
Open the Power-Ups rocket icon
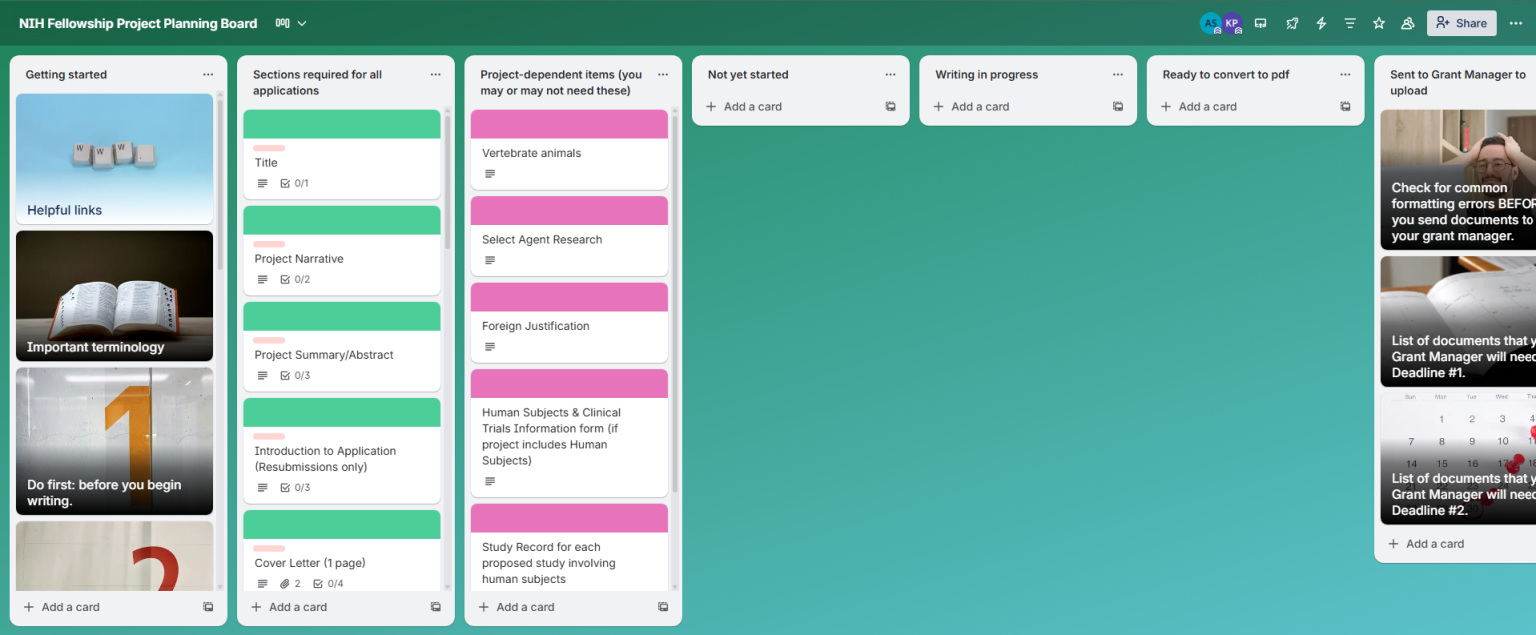(1292, 23)
